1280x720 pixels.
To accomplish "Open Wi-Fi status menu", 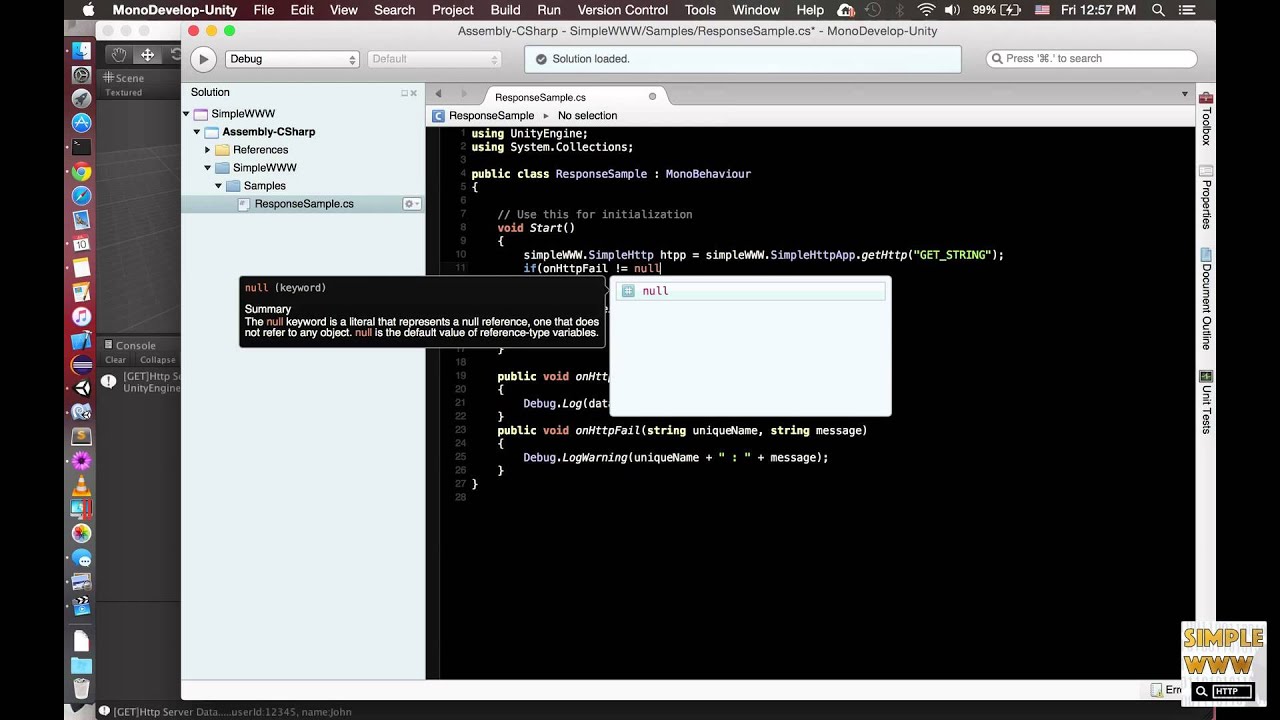I will 926,10.
